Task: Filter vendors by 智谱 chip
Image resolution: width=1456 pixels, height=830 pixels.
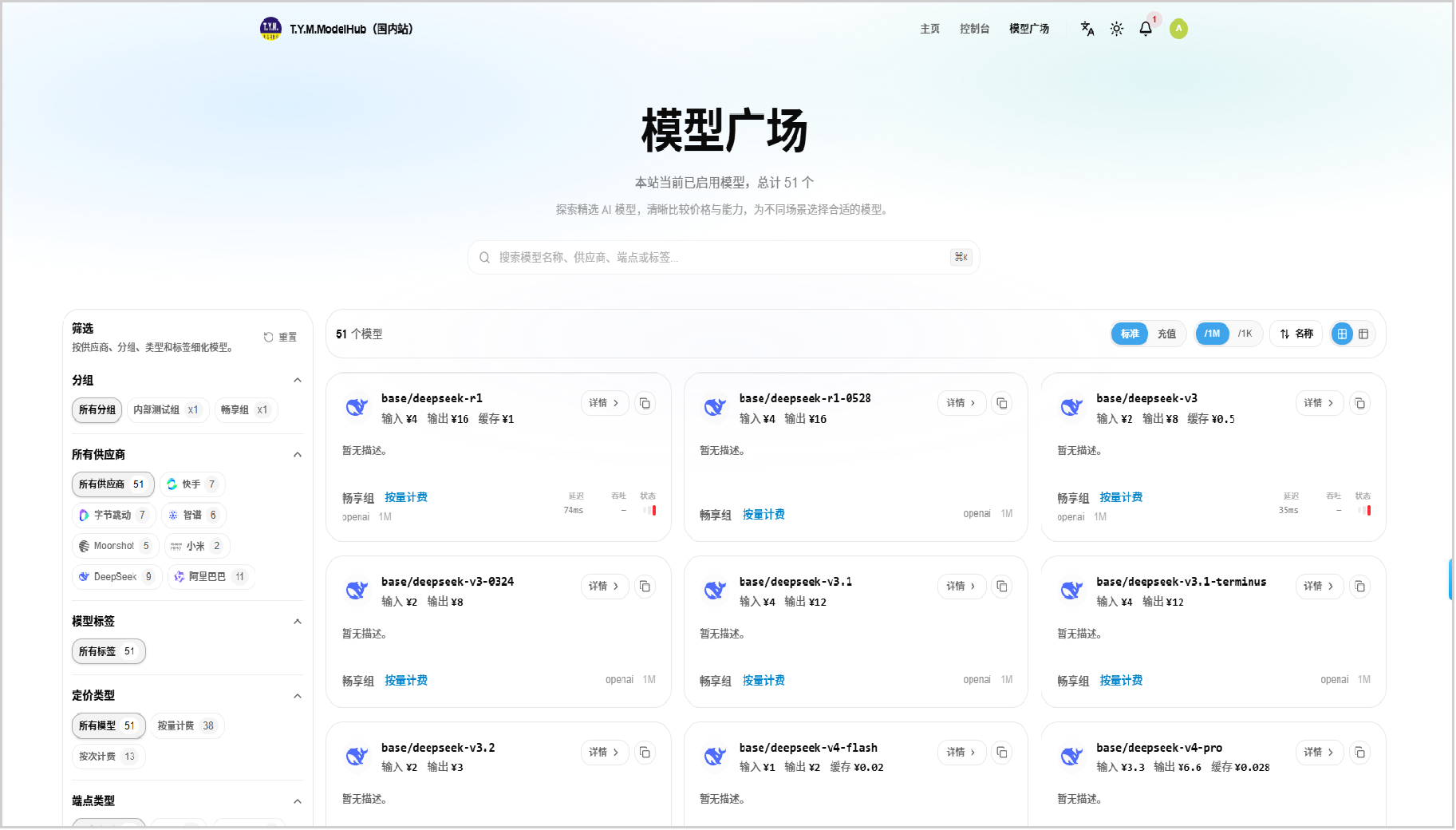Action: click(x=194, y=516)
